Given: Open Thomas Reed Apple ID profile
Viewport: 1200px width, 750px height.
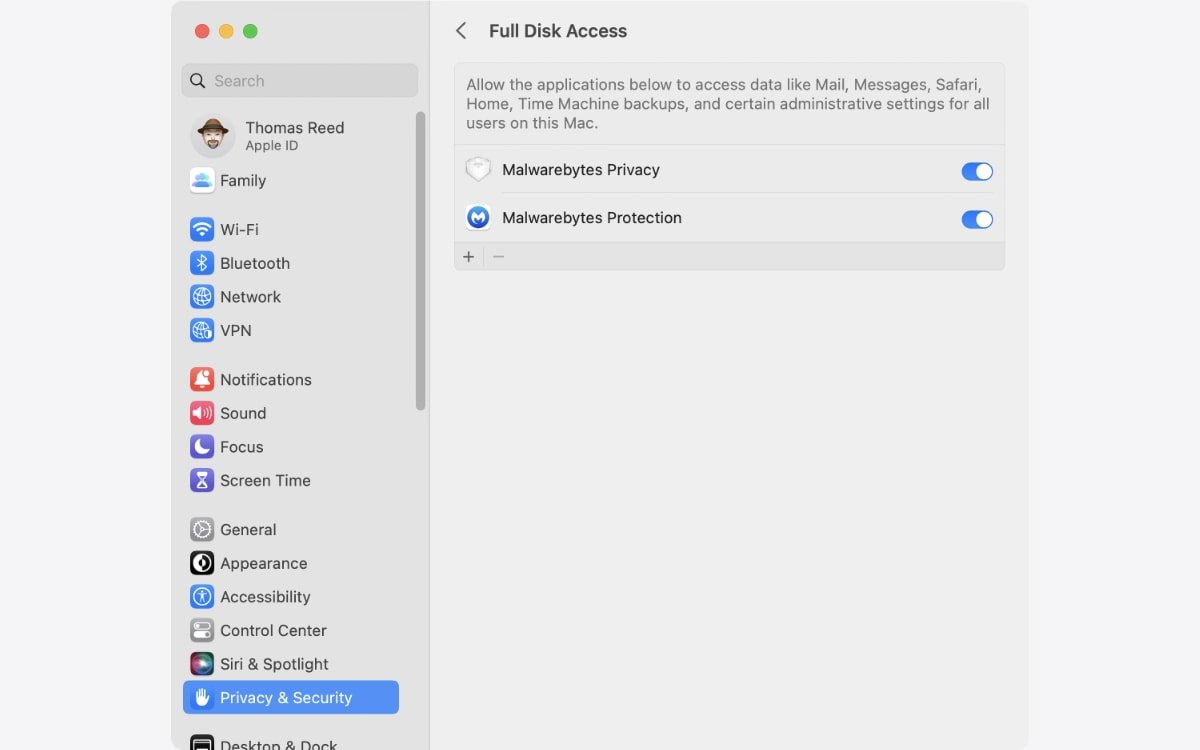Looking at the screenshot, I should [x=294, y=136].
